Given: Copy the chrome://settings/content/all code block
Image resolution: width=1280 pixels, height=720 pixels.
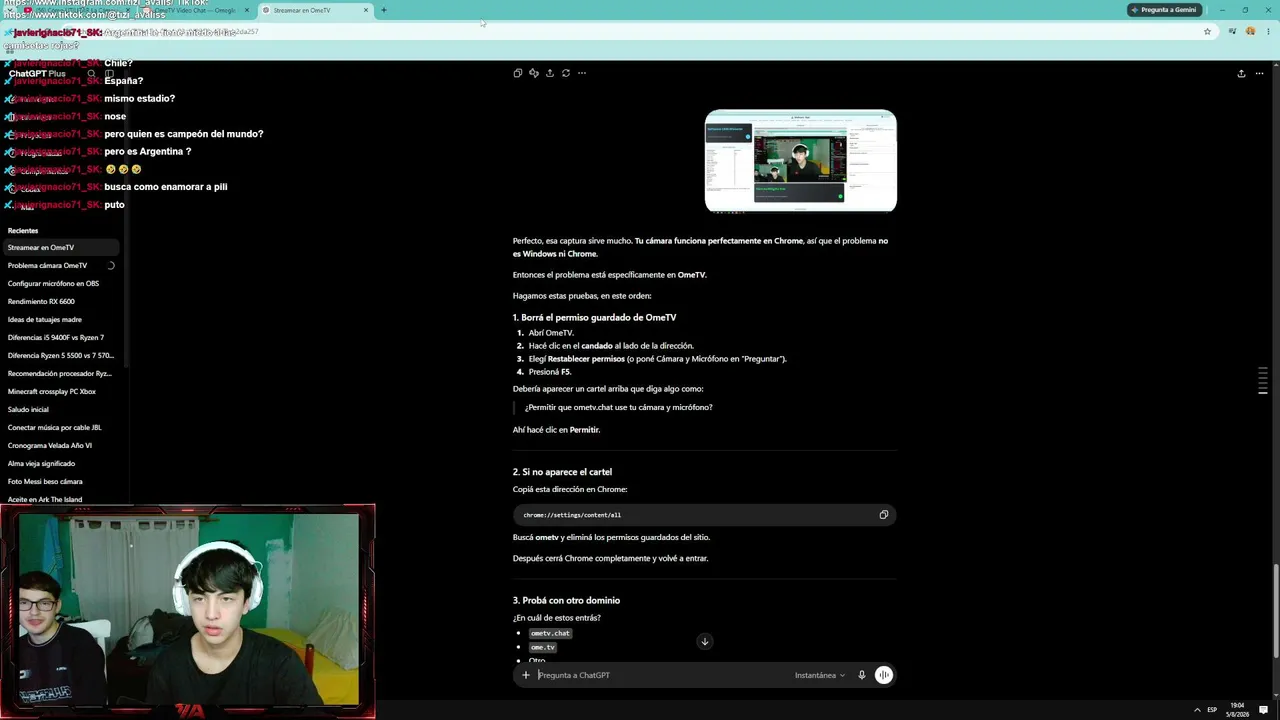Looking at the screenshot, I should [883, 515].
